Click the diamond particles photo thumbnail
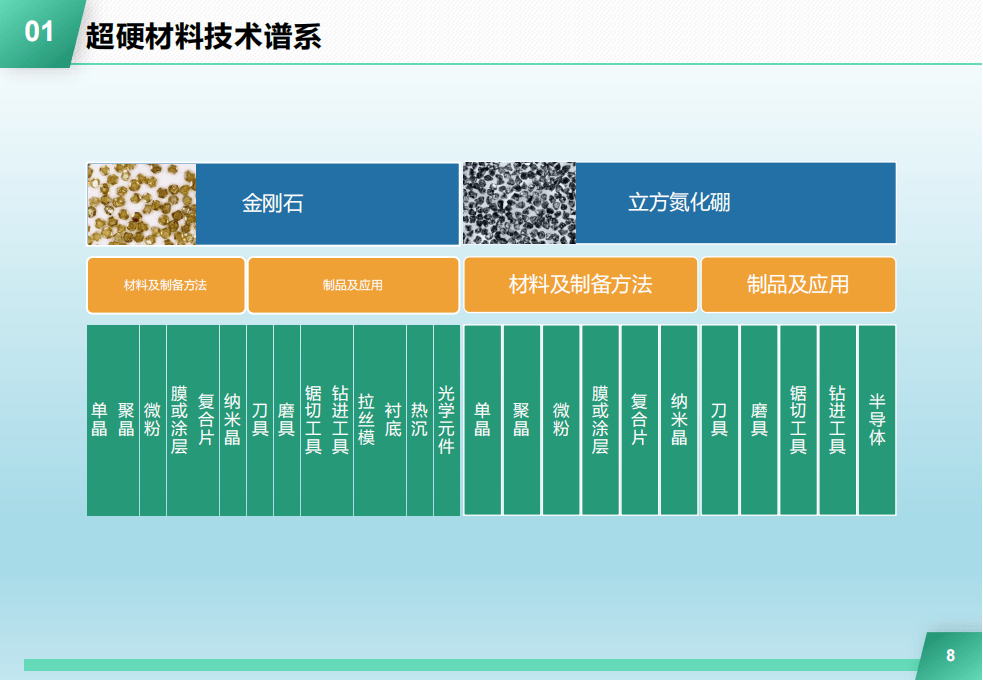Screen dimensions: 983x680 click(141, 204)
